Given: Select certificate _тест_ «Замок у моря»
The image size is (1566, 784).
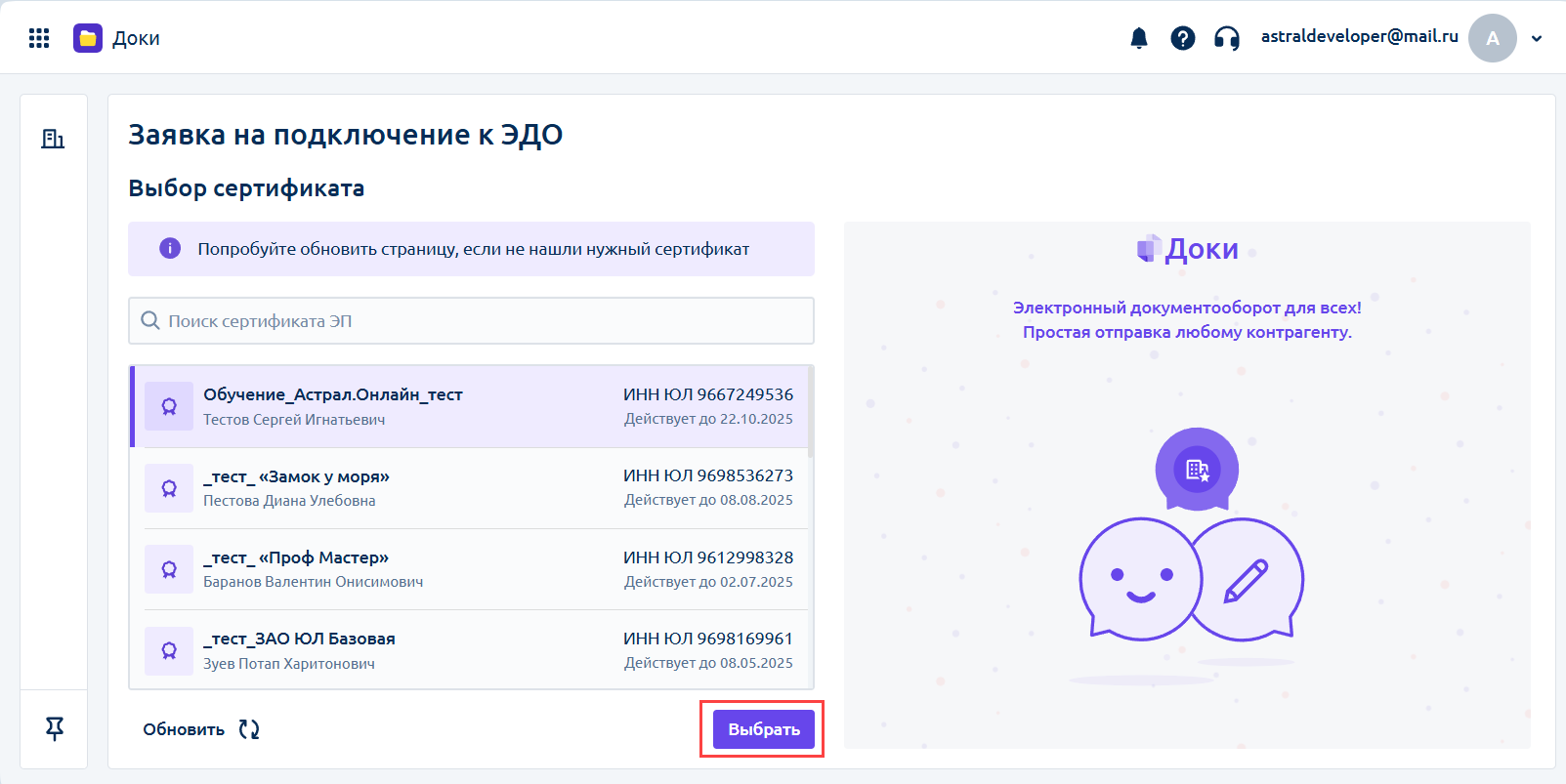Looking at the screenshot, I should [x=469, y=488].
